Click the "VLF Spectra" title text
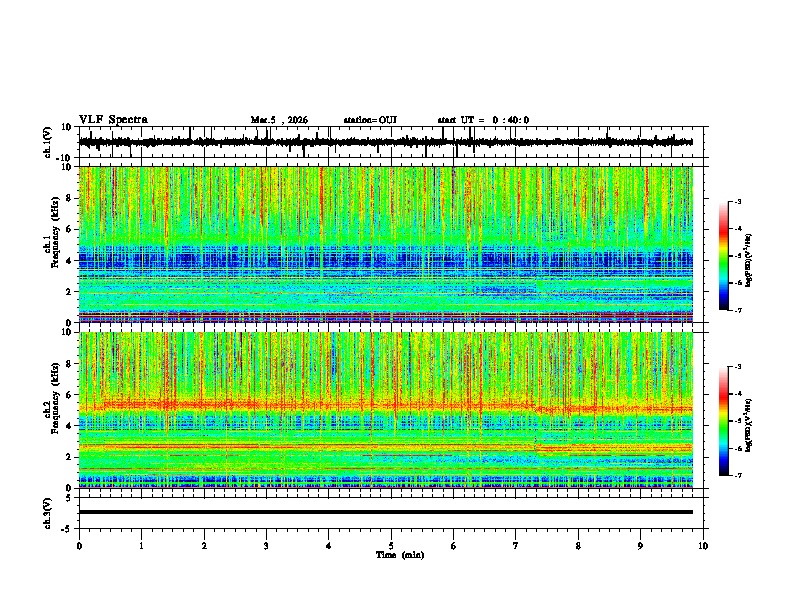 (x=113, y=120)
